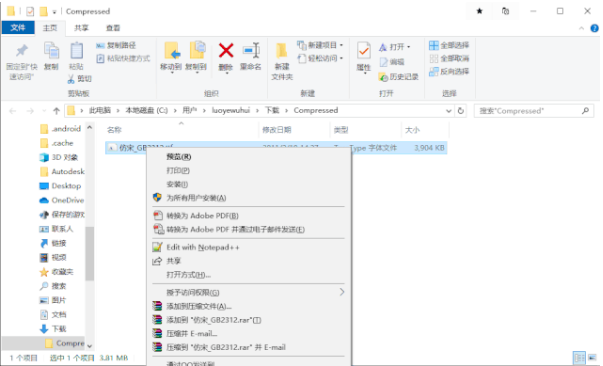Click the Properties (属性) icon
The width and height of the screenshot is (603, 366).
(363, 52)
